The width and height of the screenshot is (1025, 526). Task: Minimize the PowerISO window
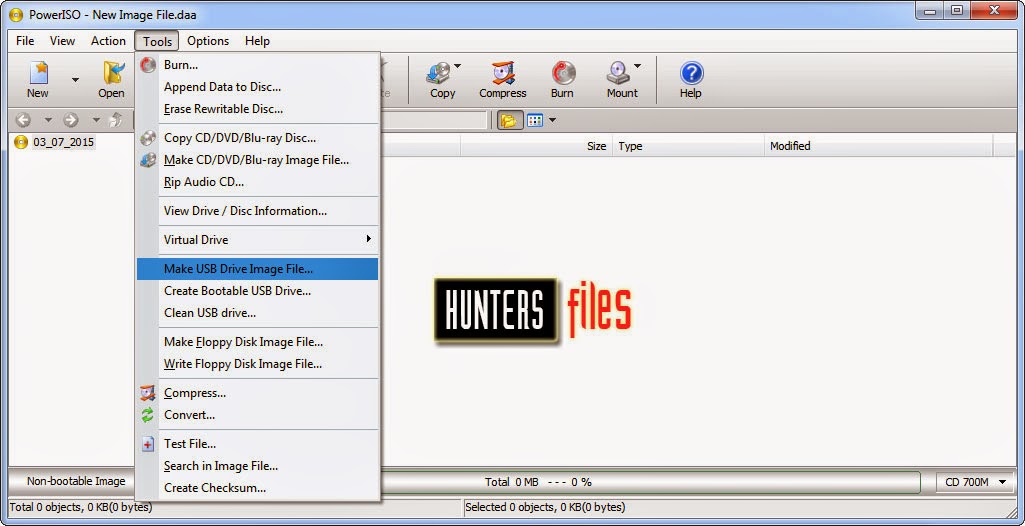[x=928, y=11]
